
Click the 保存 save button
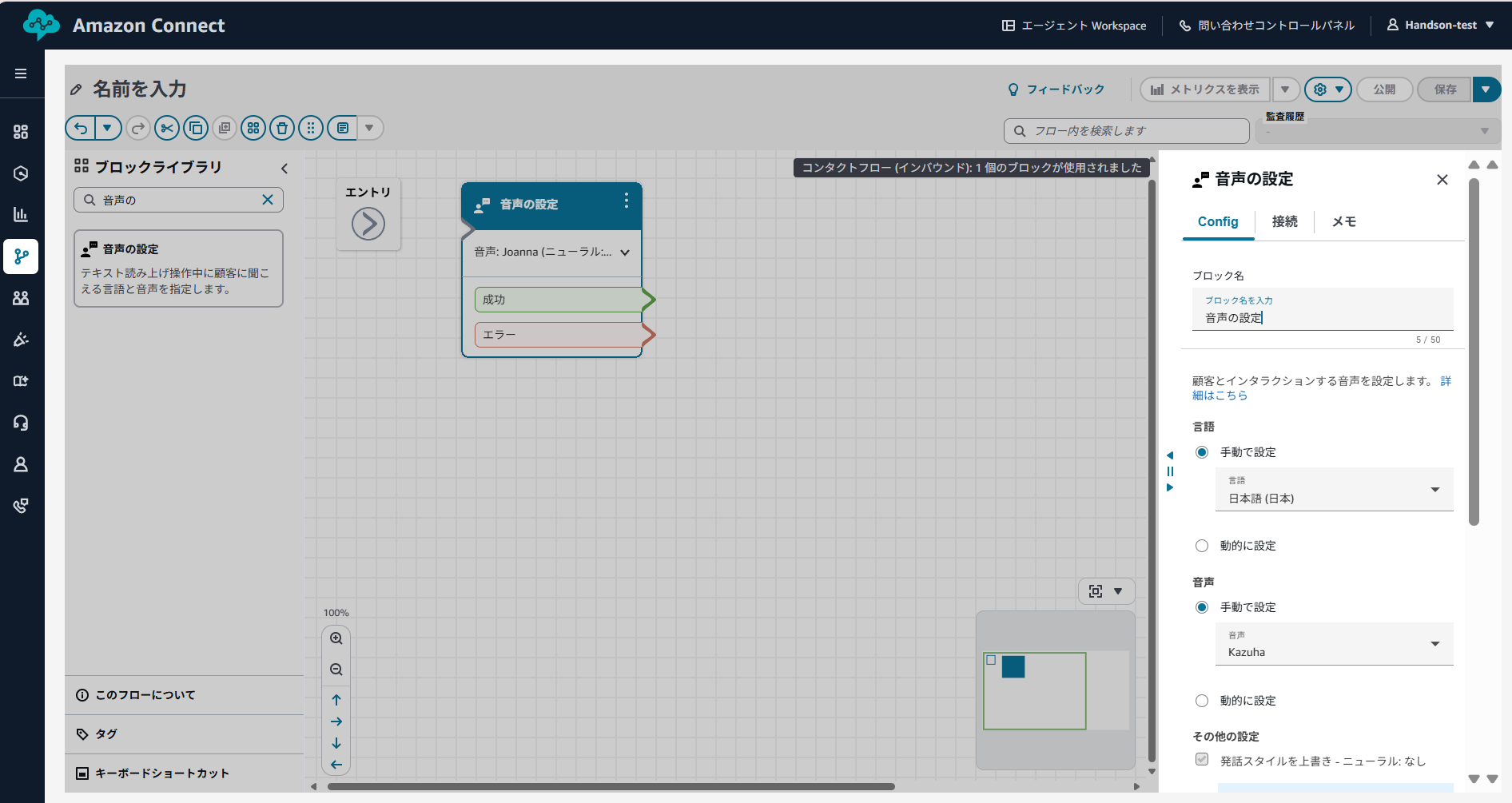click(x=1446, y=89)
